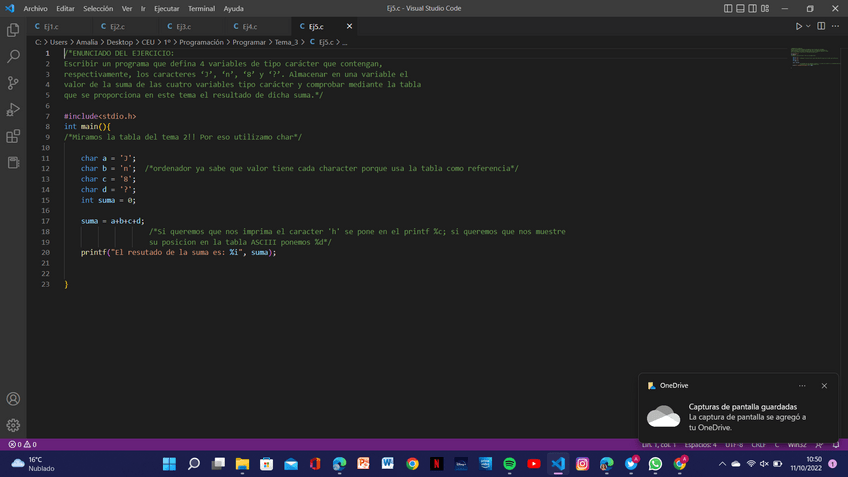Switch to the Ej3.c tab

point(183,26)
